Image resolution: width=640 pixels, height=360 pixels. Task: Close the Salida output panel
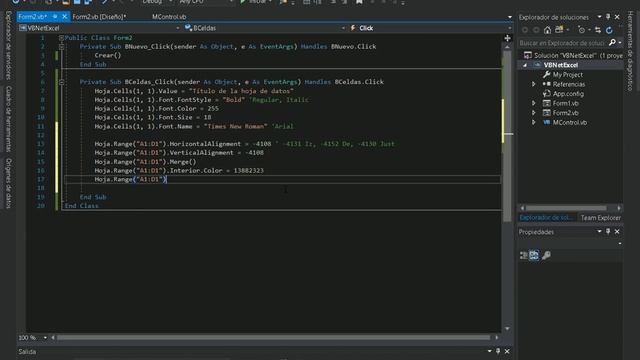tap(507, 351)
